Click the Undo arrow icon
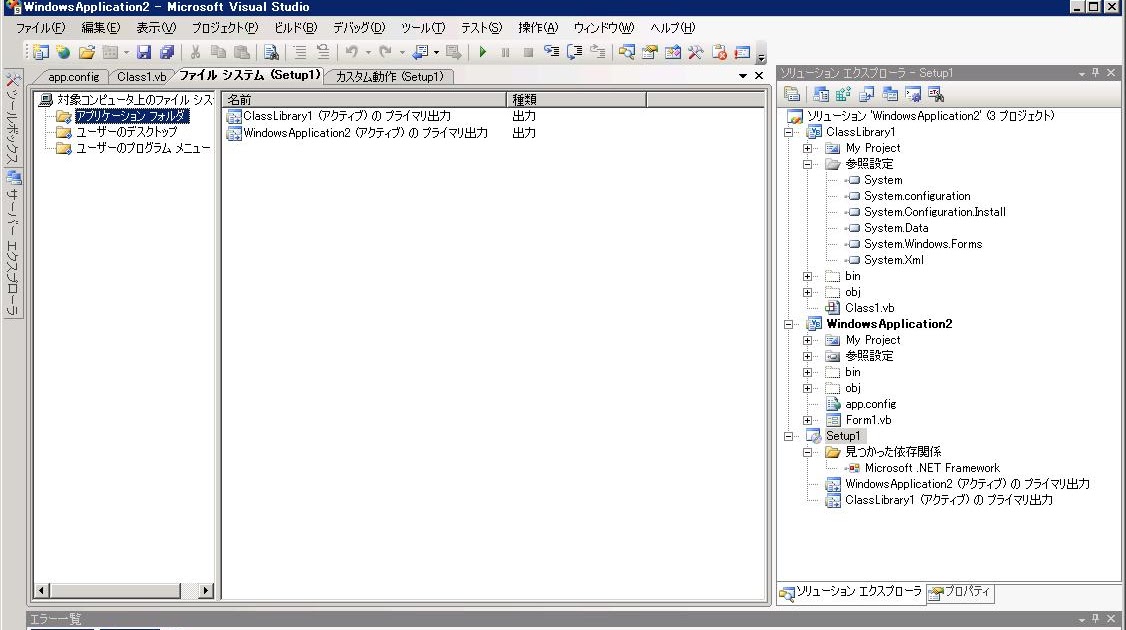The image size is (1126, 630). click(x=351, y=52)
